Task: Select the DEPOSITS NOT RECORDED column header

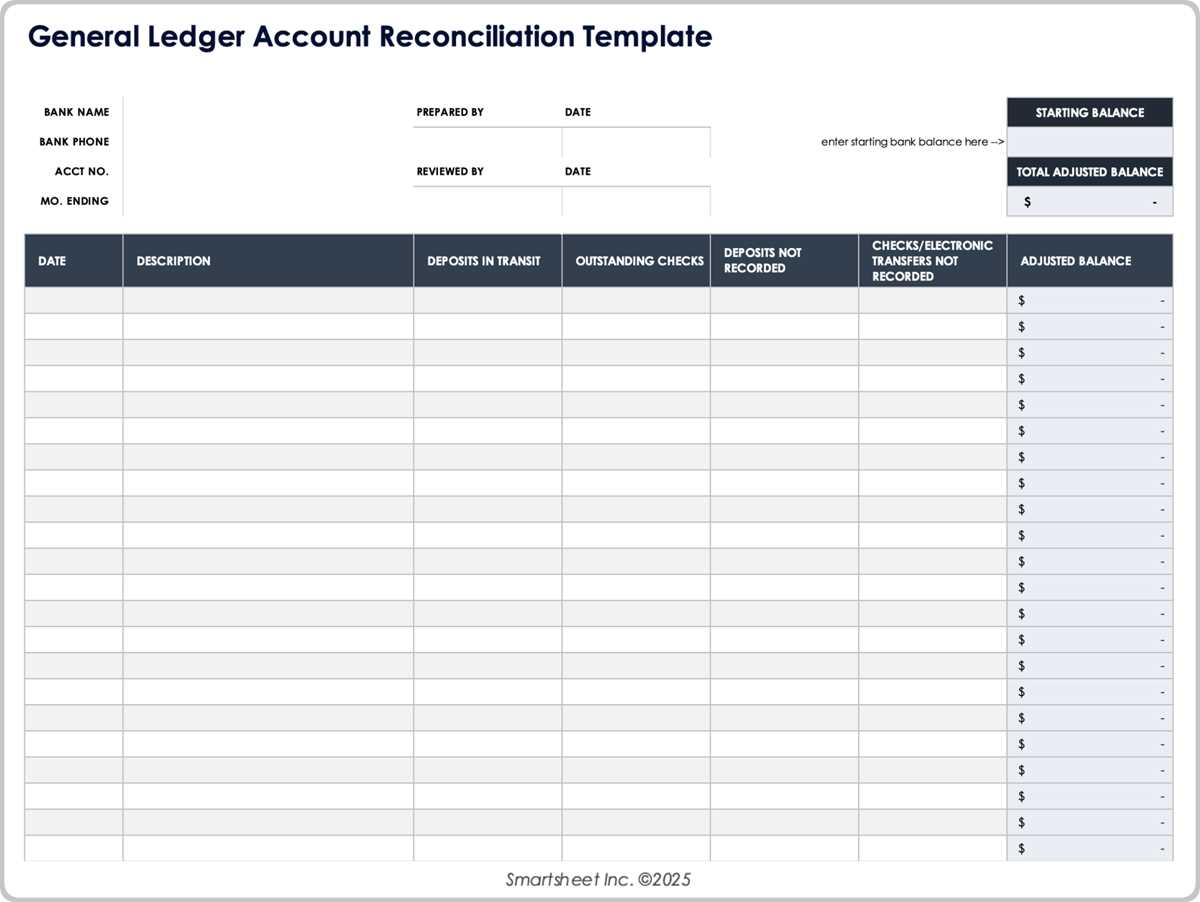Action: (784, 261)
